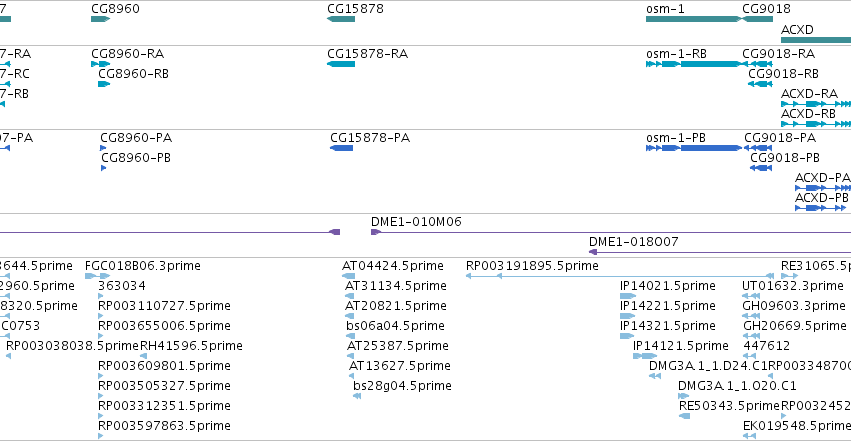
Task: Select the osm-1-RB transcript glyph
Action: (x=694, y=64)
